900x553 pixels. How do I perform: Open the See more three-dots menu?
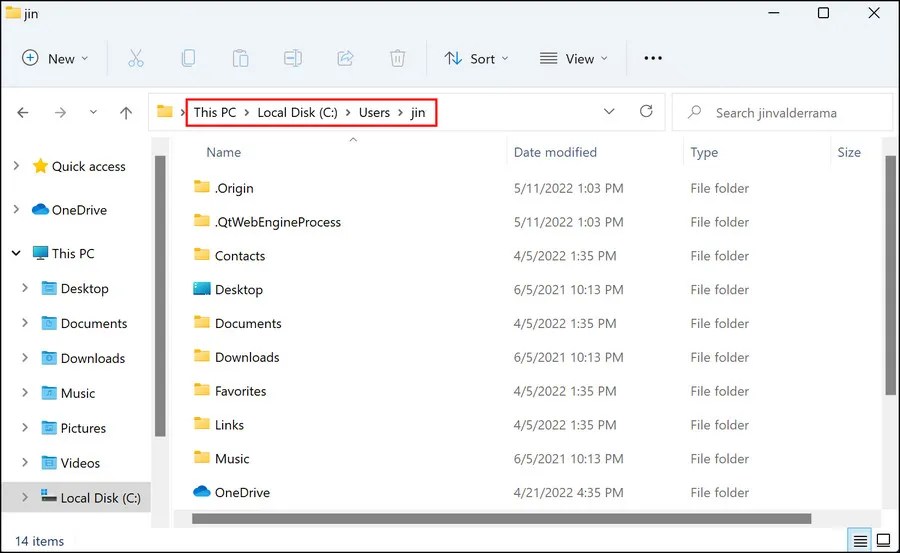pos(653,58)
